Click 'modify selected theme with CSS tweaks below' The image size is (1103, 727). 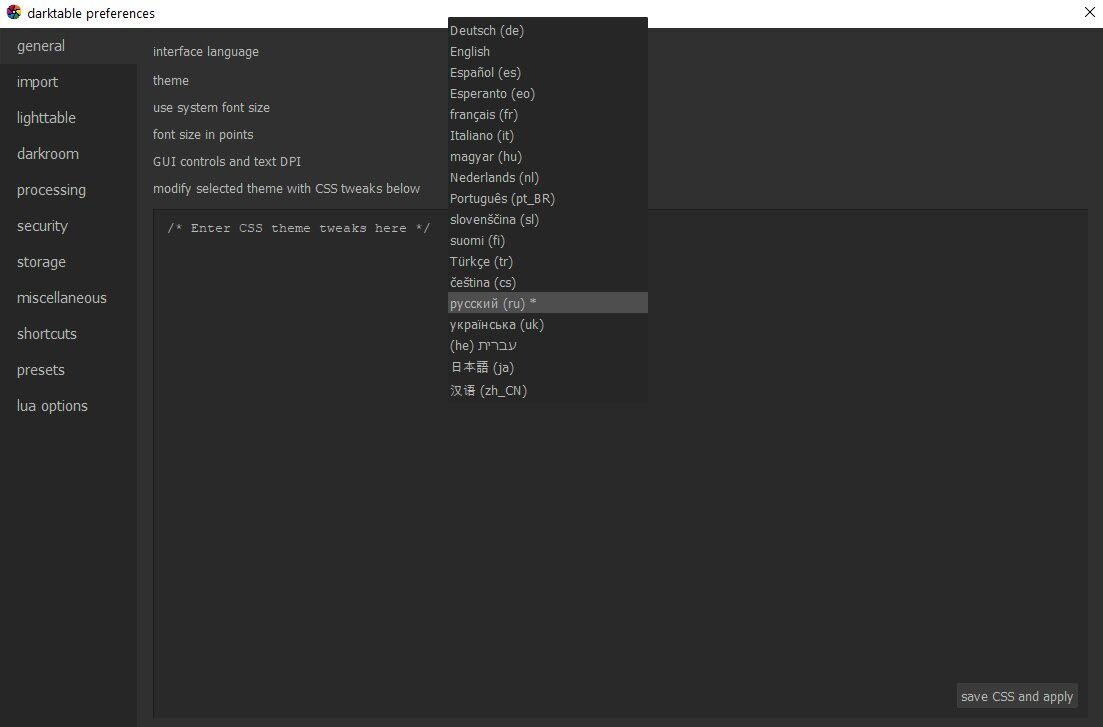tap(286, 189)
